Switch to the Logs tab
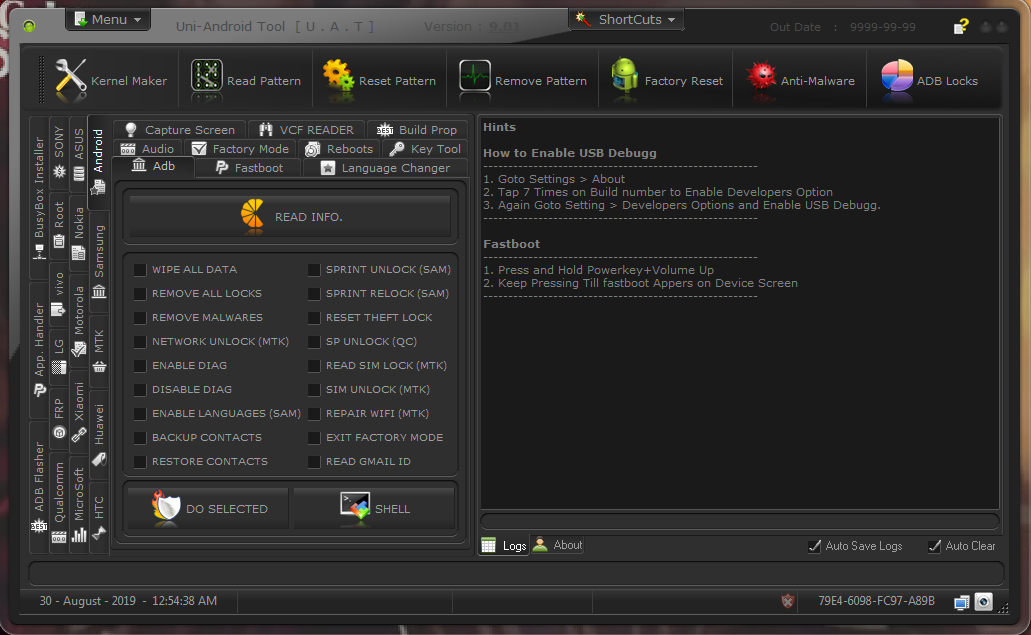 click(504, 545)
